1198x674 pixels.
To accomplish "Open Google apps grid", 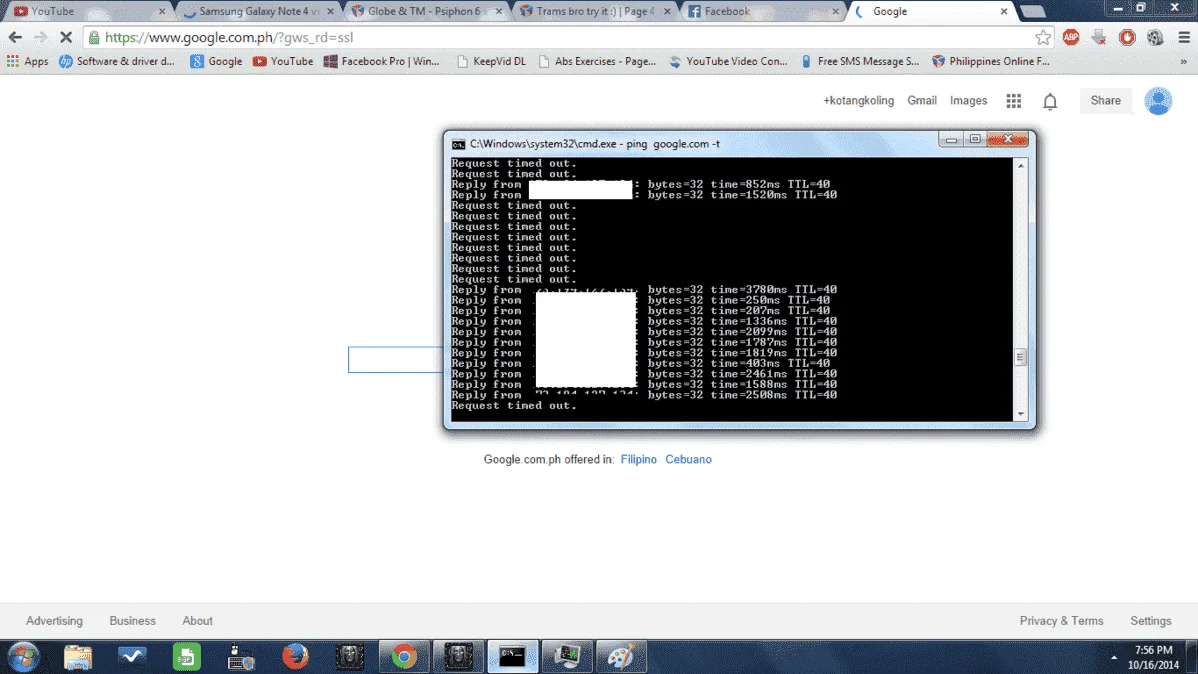I will coord(1014,101).
